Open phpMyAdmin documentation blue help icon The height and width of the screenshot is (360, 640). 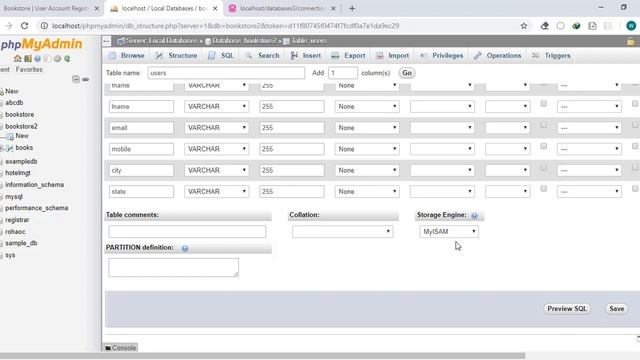pos(38,59)
